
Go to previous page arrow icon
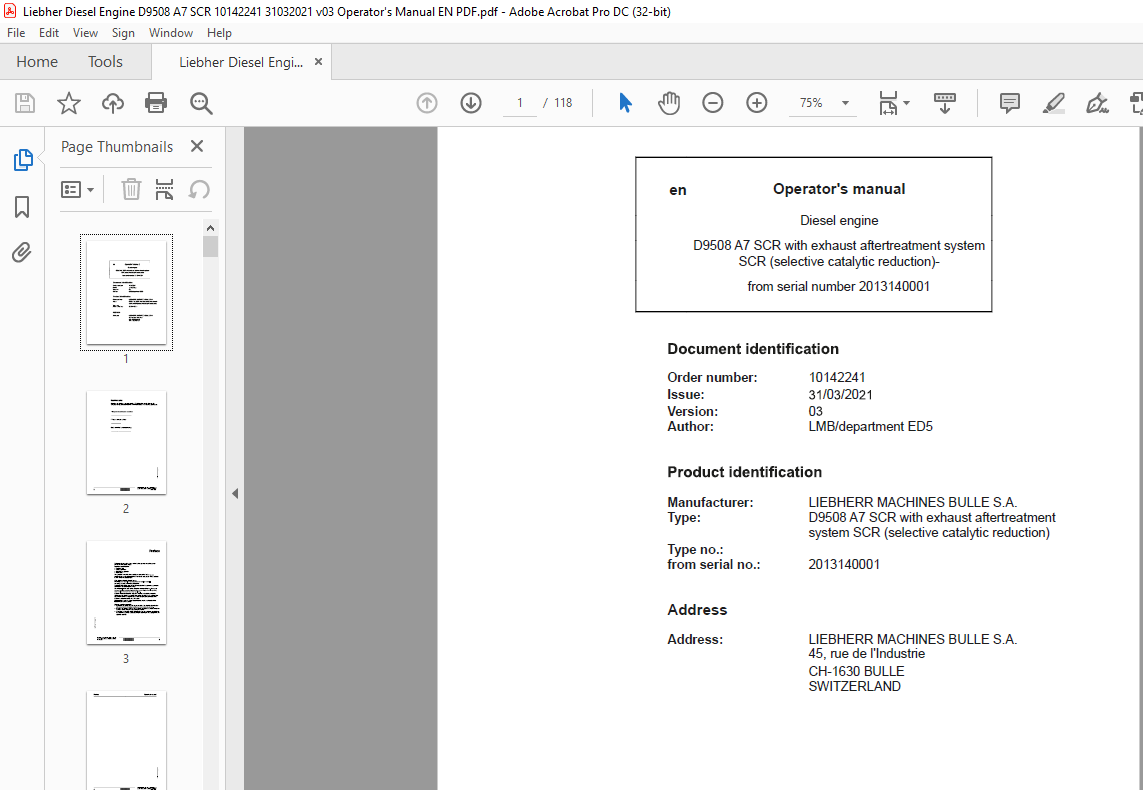(x=427, y=103)
